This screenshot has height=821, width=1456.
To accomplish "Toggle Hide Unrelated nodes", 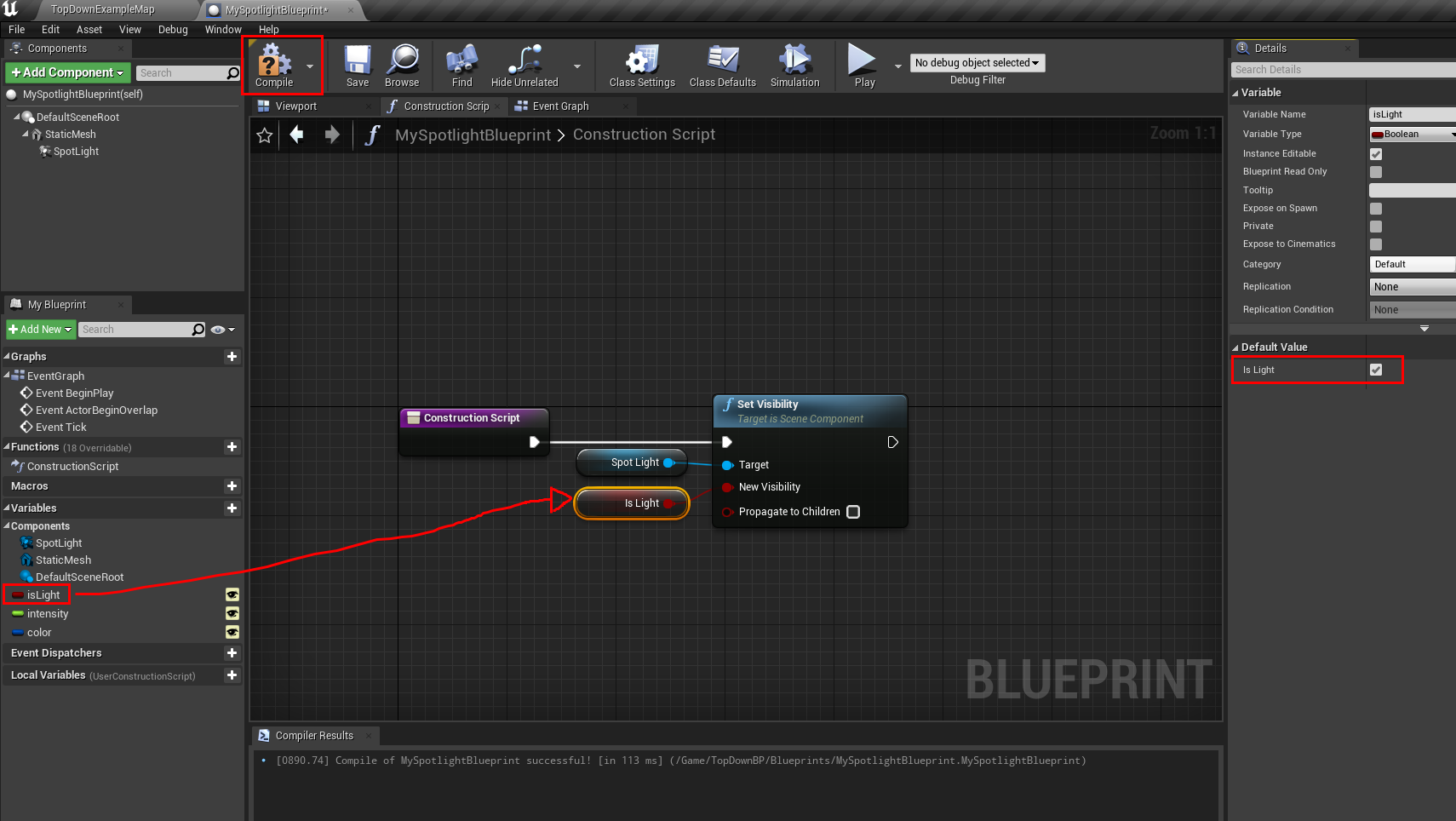I will click(525, 65).
